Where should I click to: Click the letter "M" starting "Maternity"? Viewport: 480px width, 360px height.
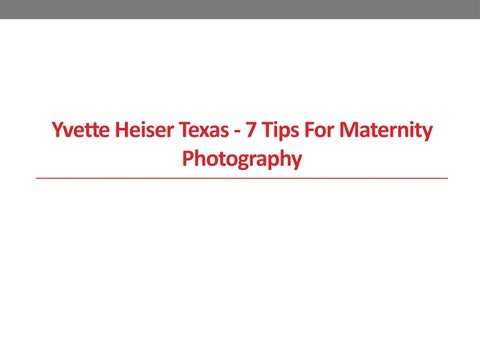[348, 130]
